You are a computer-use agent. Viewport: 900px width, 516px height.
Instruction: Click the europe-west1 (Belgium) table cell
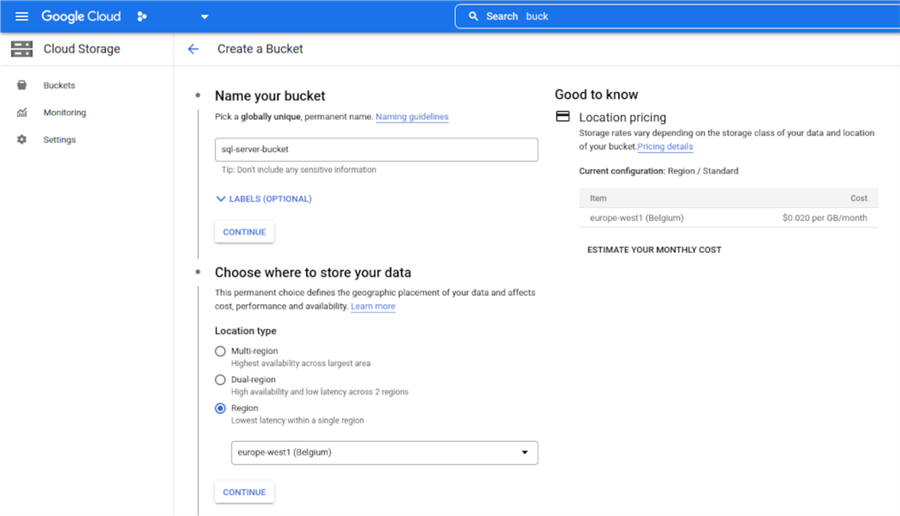(637, 218)
